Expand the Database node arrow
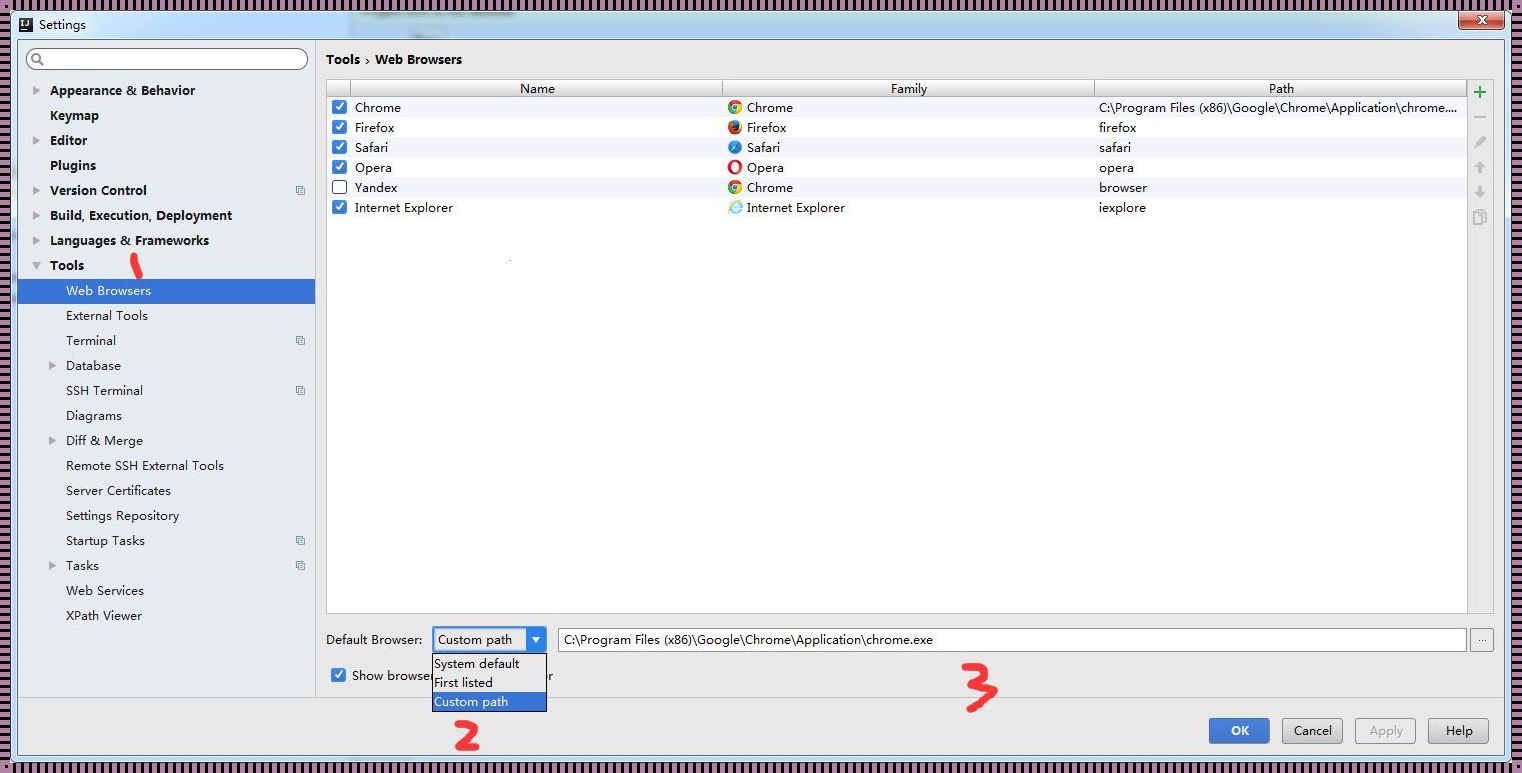 53,365
